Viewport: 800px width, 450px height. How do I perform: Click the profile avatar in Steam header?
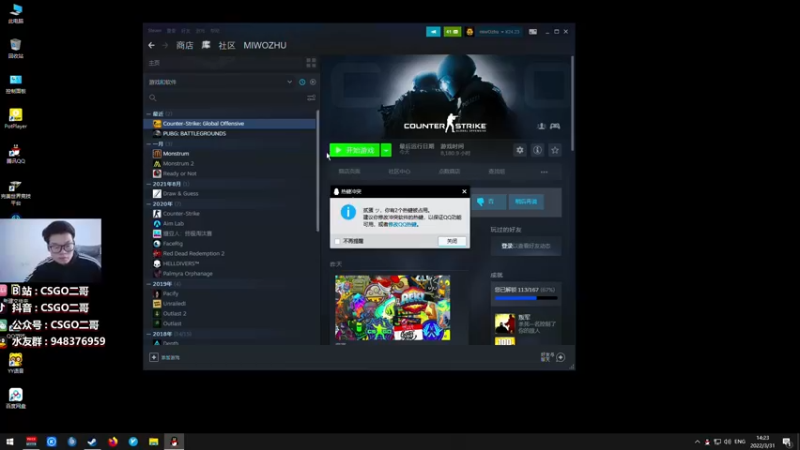click(x=469, y=32)
